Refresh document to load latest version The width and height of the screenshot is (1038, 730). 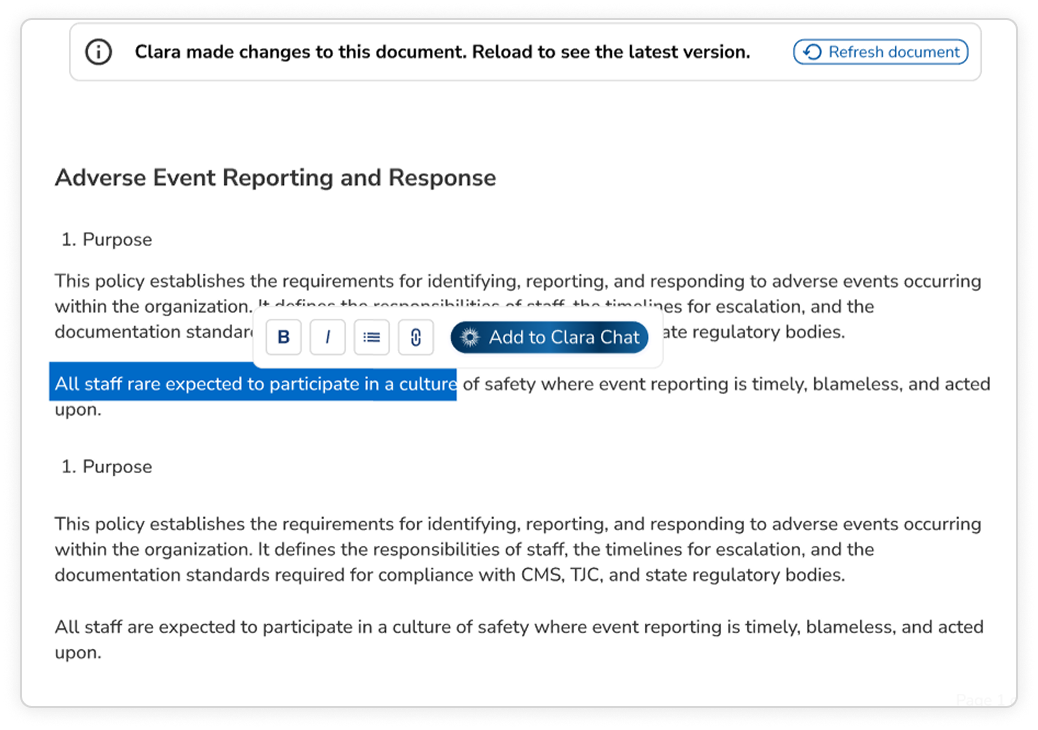pos(880,52)
